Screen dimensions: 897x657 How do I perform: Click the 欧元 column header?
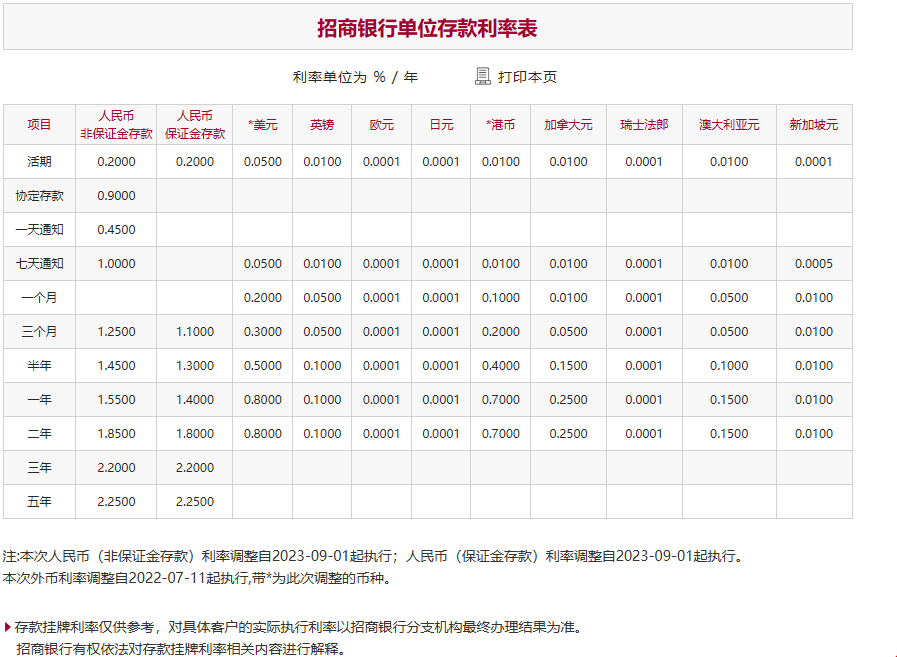(x=381, y=124)
